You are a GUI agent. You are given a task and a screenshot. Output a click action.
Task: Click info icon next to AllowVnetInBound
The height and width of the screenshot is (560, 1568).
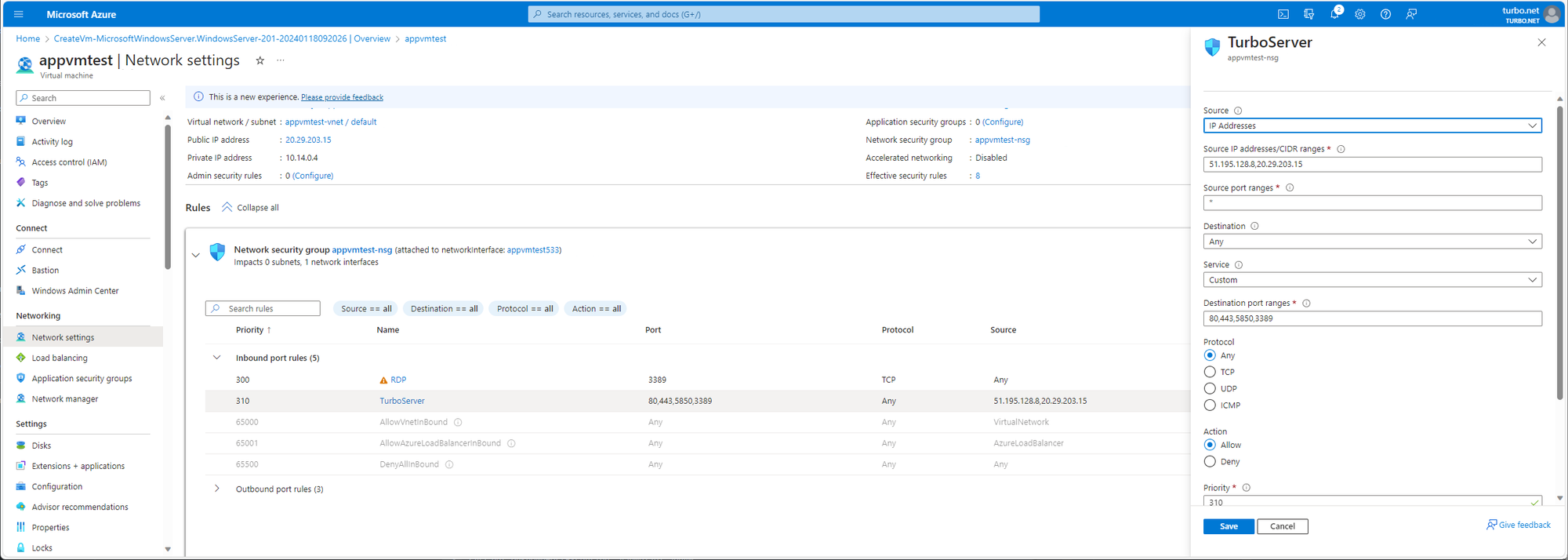click(x=458, y=422)
